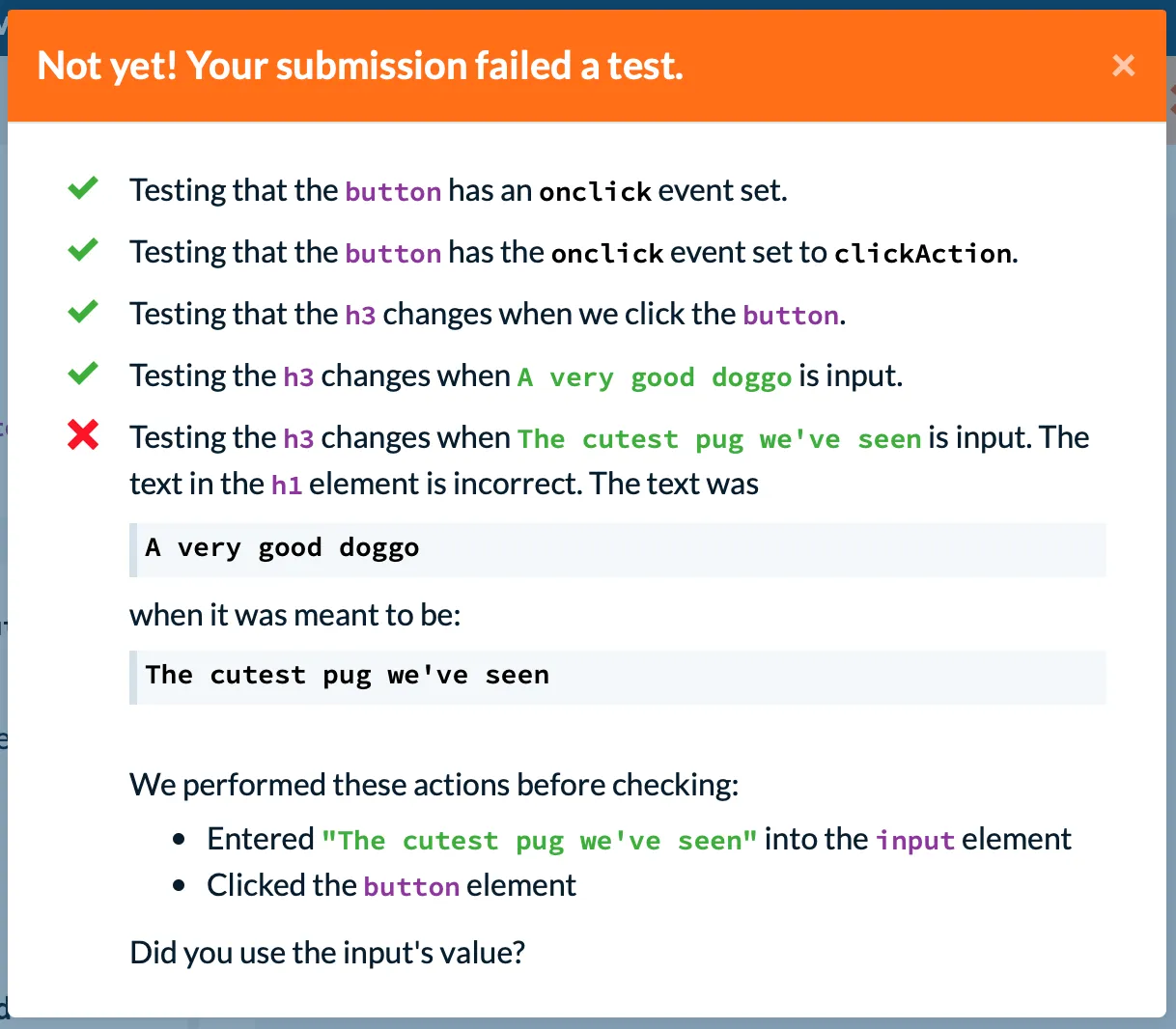This screenshot has height=1029, width=1176.
Task: Click the green 'A very good doggo' inline text
Action: pyautogui.click(x=655, y=377)
